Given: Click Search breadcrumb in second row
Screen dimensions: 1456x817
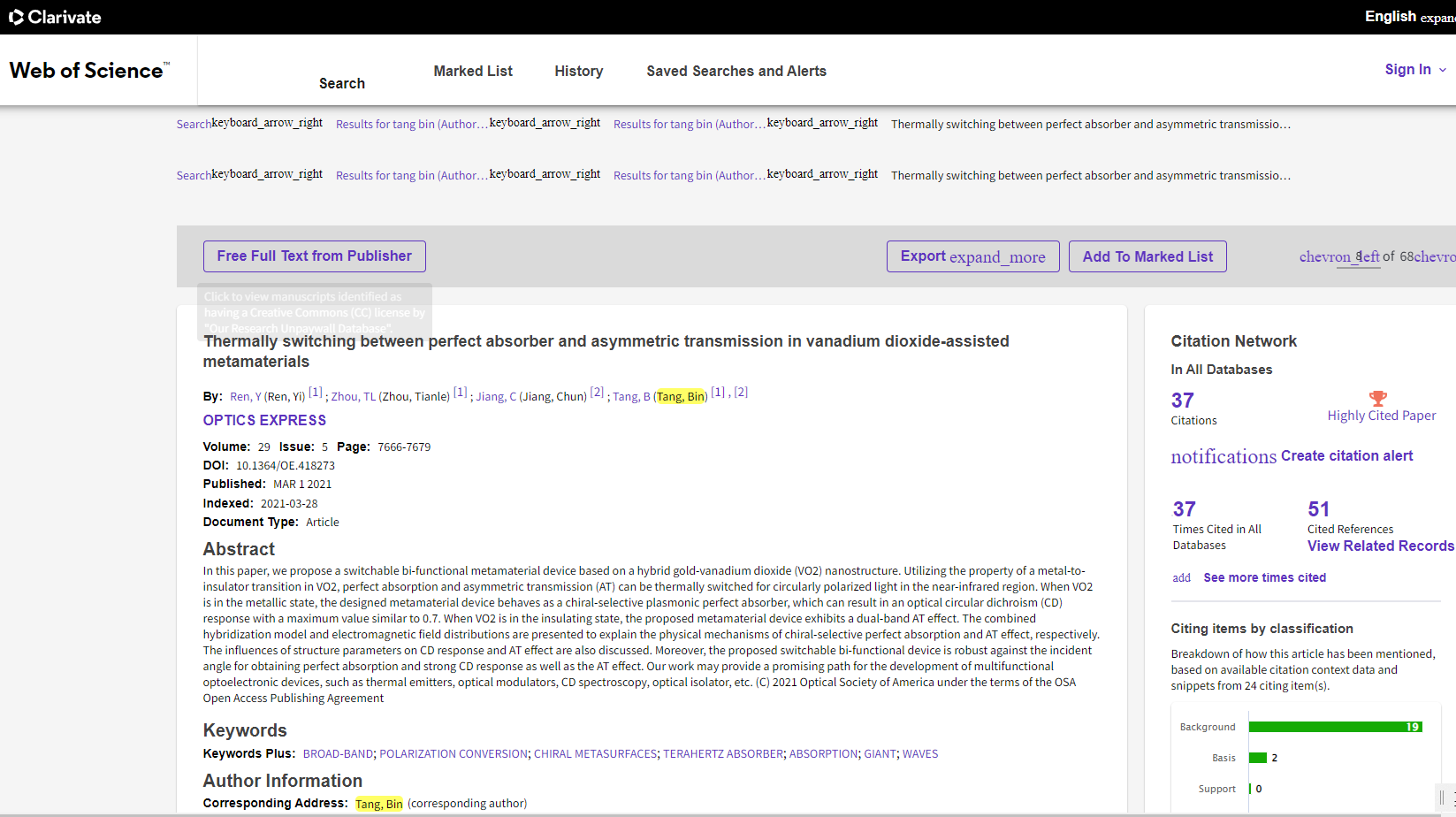Looking at the screenshot, I should pos(194,175).
